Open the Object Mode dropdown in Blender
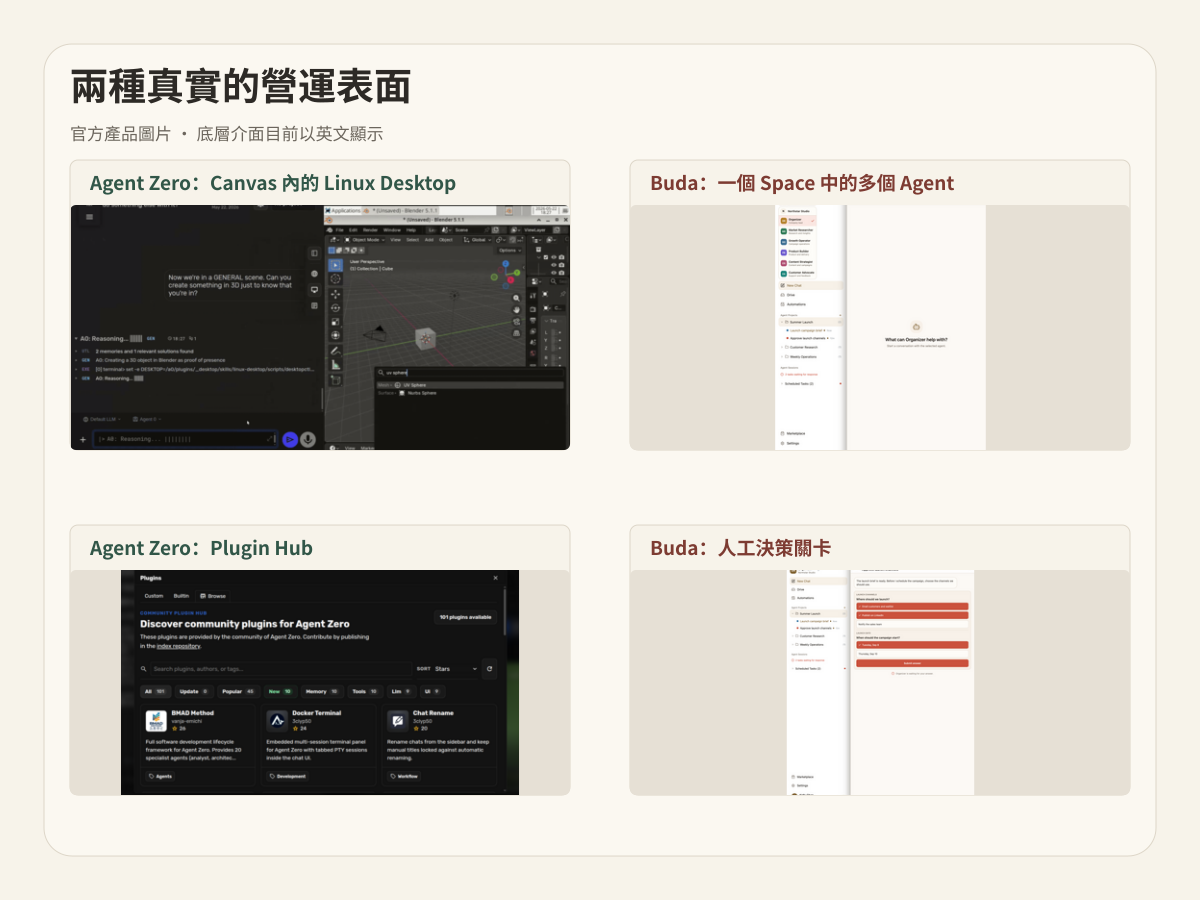Screen dimensions: 1200x900 364,240
